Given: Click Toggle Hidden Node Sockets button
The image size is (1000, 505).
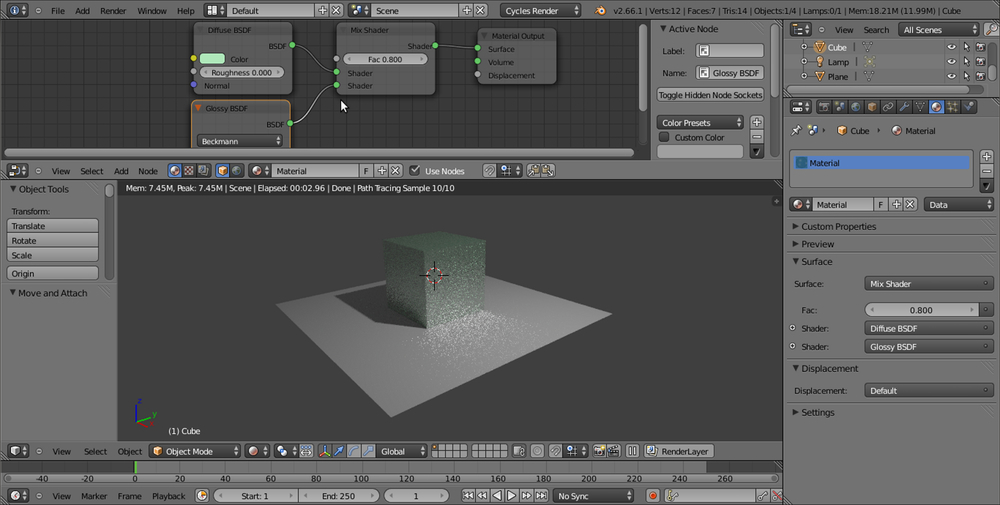Looking at the screenshot, I should tap(710, 95).
